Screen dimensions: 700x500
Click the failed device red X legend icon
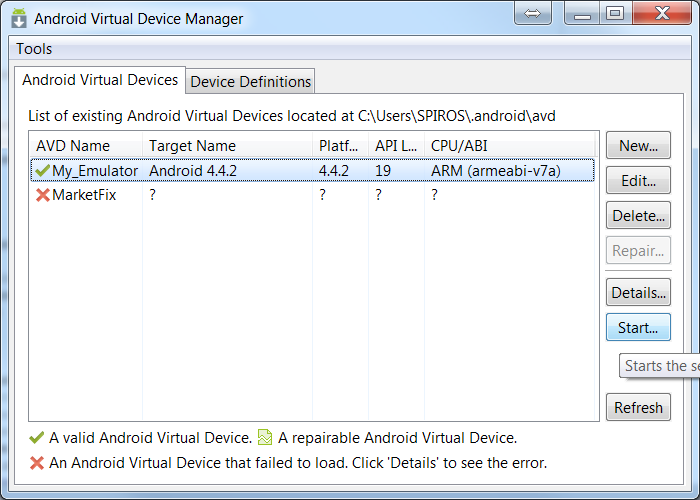point(37,463)
